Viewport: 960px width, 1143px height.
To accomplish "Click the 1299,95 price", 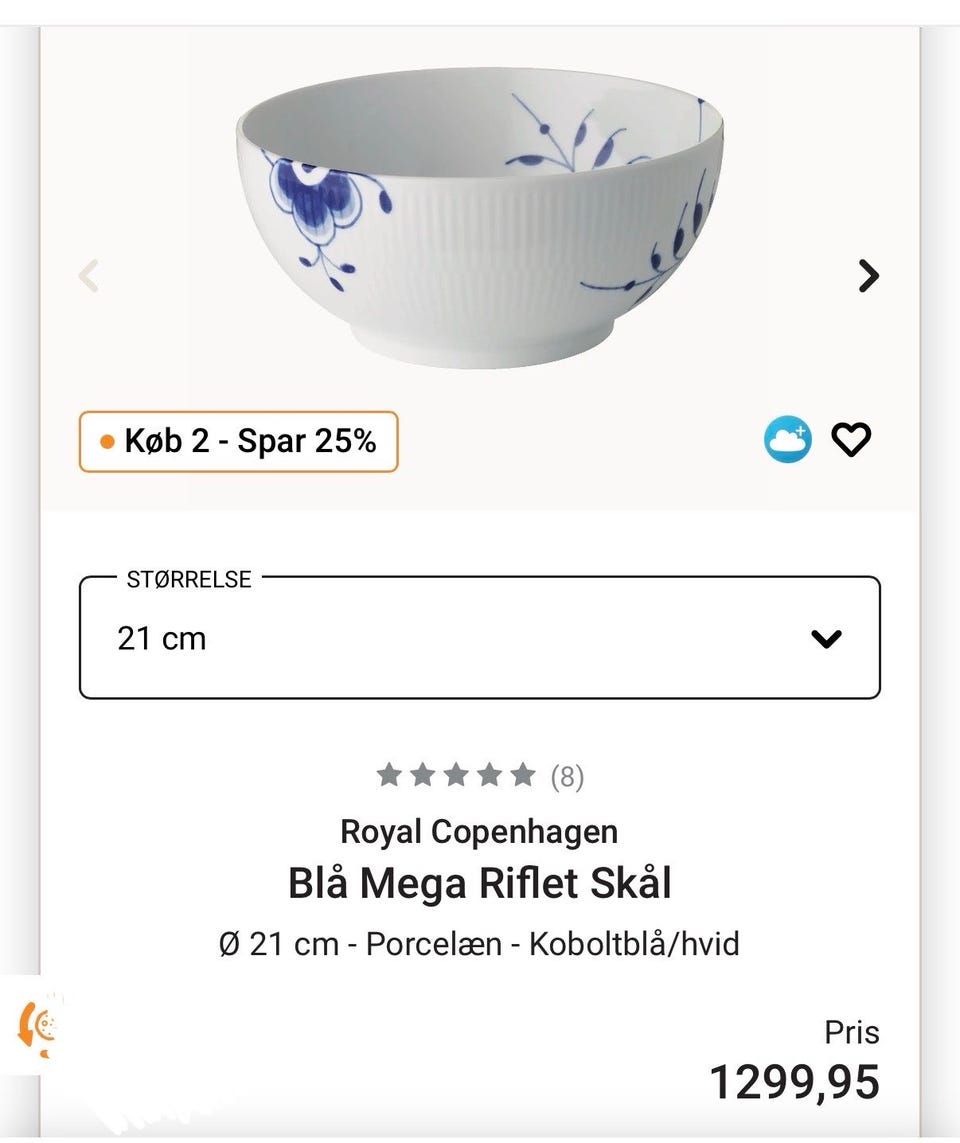I will click(x=794, y=1082).
